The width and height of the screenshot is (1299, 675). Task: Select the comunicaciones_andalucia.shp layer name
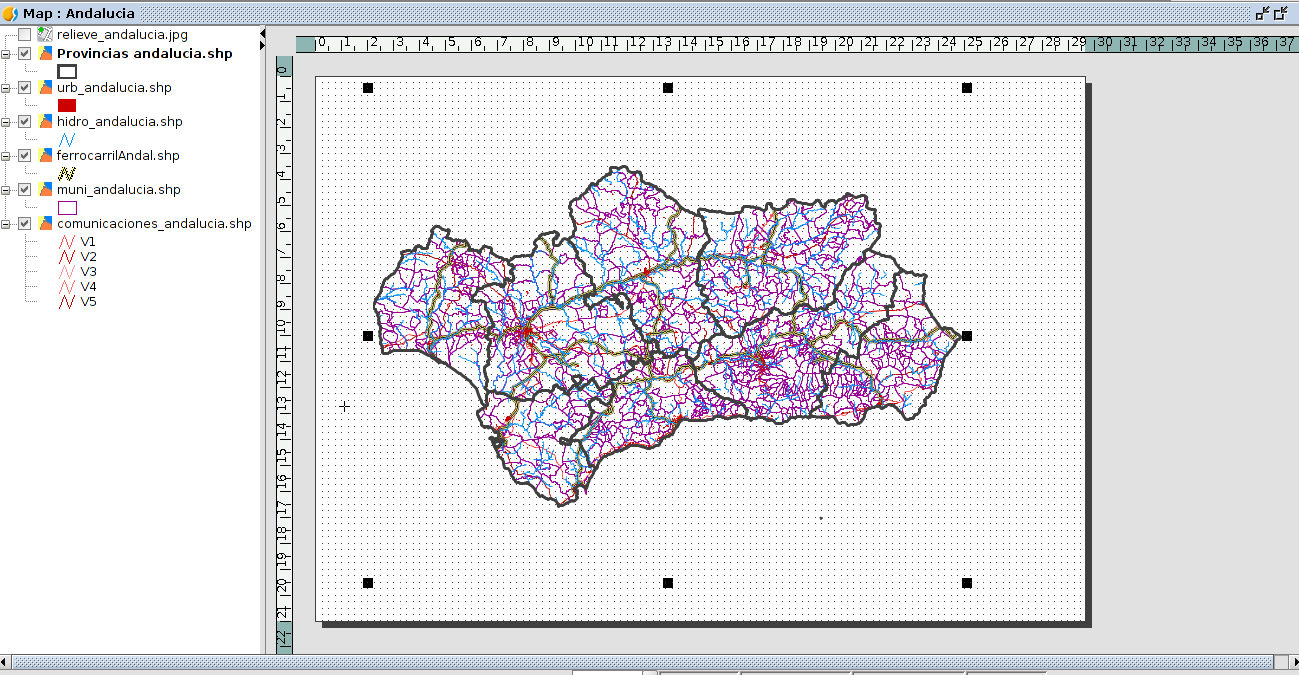click(154, 224)
